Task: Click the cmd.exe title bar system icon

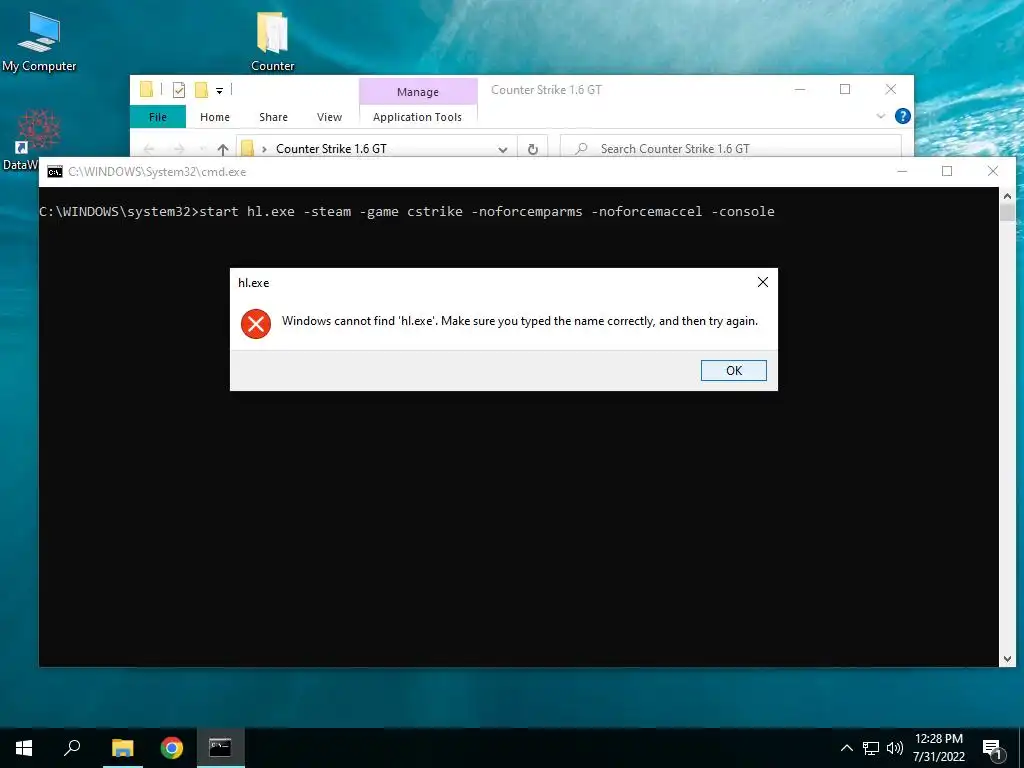Action: [x=55, y=172]
